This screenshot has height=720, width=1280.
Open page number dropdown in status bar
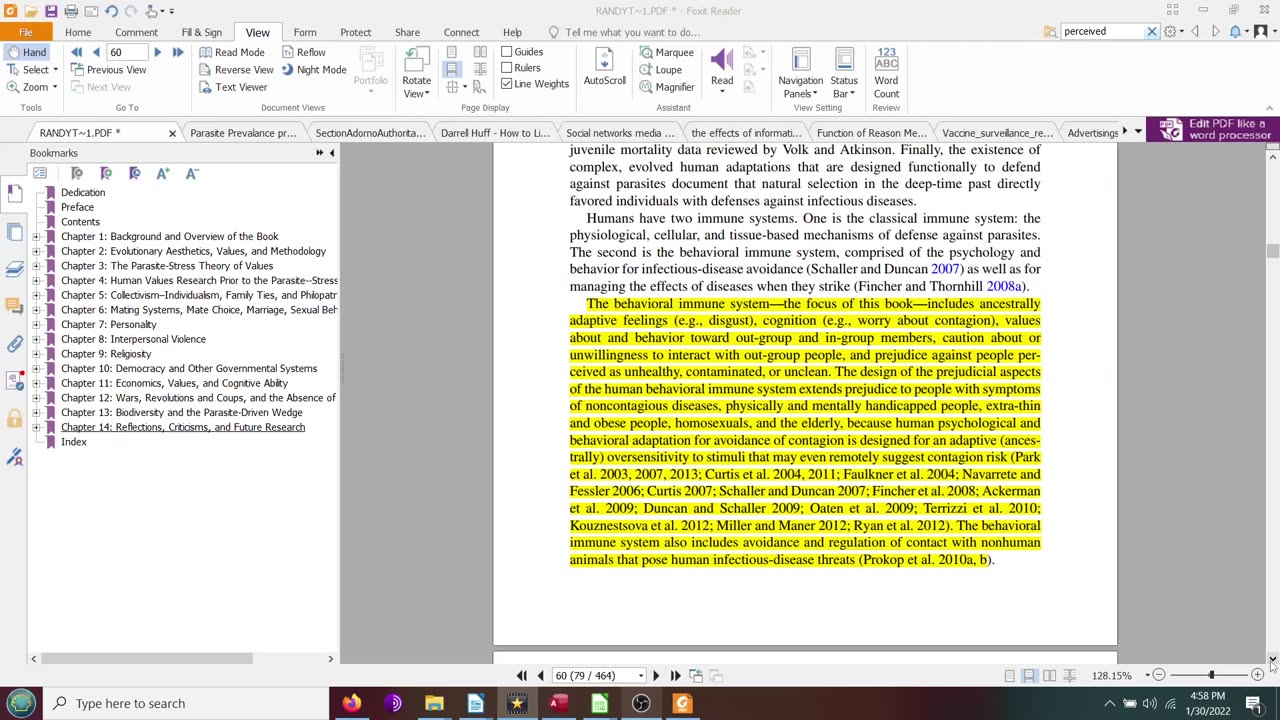[641, 676]
